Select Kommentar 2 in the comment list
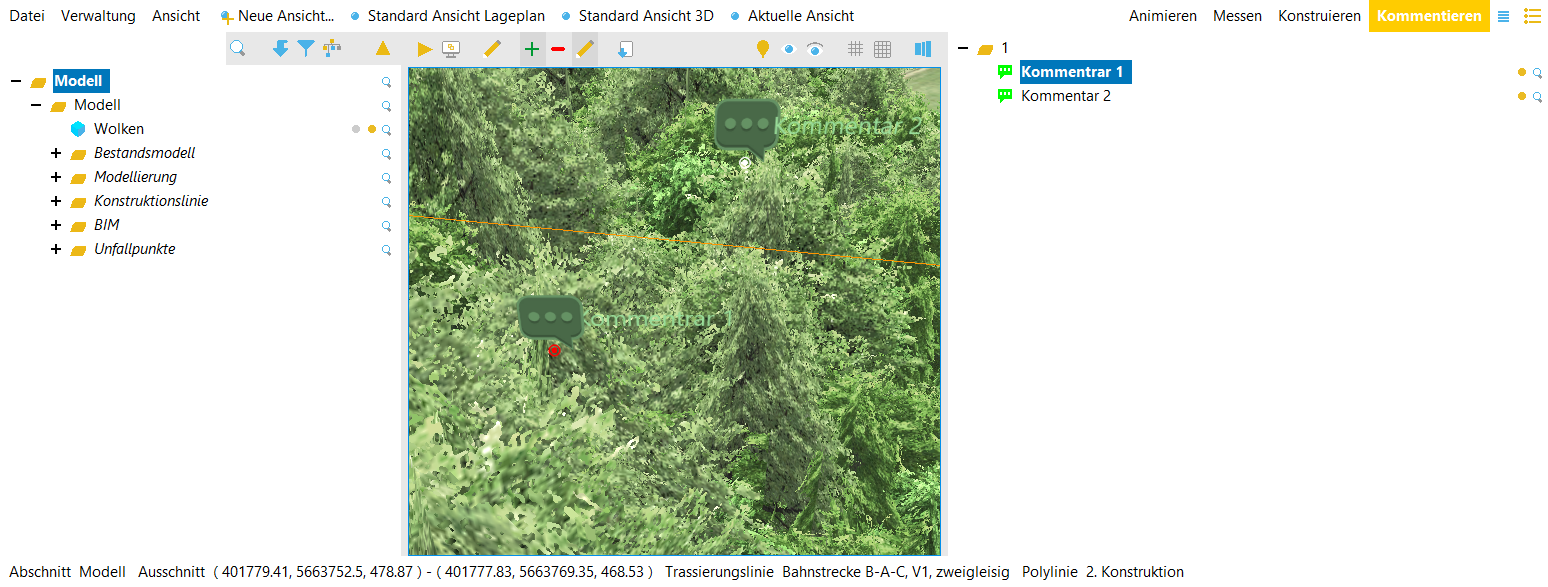Image resolution: width=1548 pixels, height=587 pixels. pos(1065,96)
